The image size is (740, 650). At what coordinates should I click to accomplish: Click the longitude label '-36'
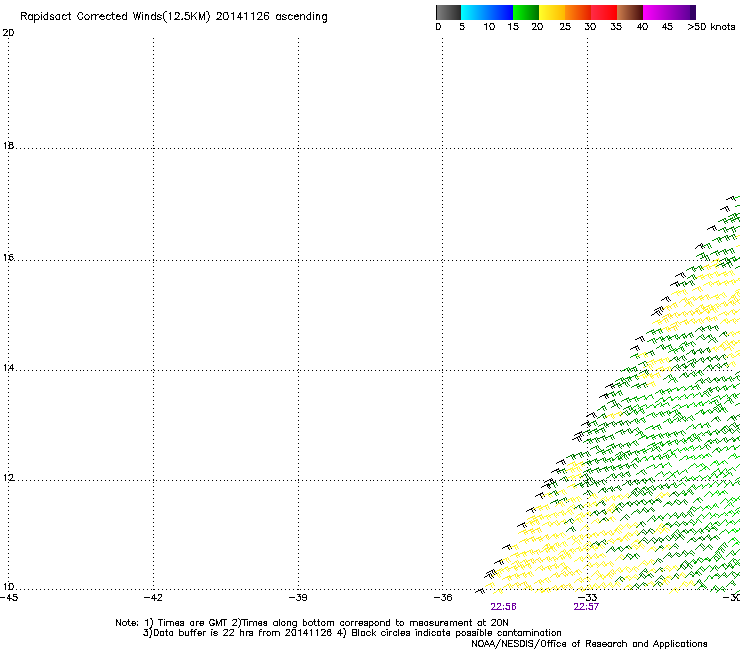pos(443,598)
